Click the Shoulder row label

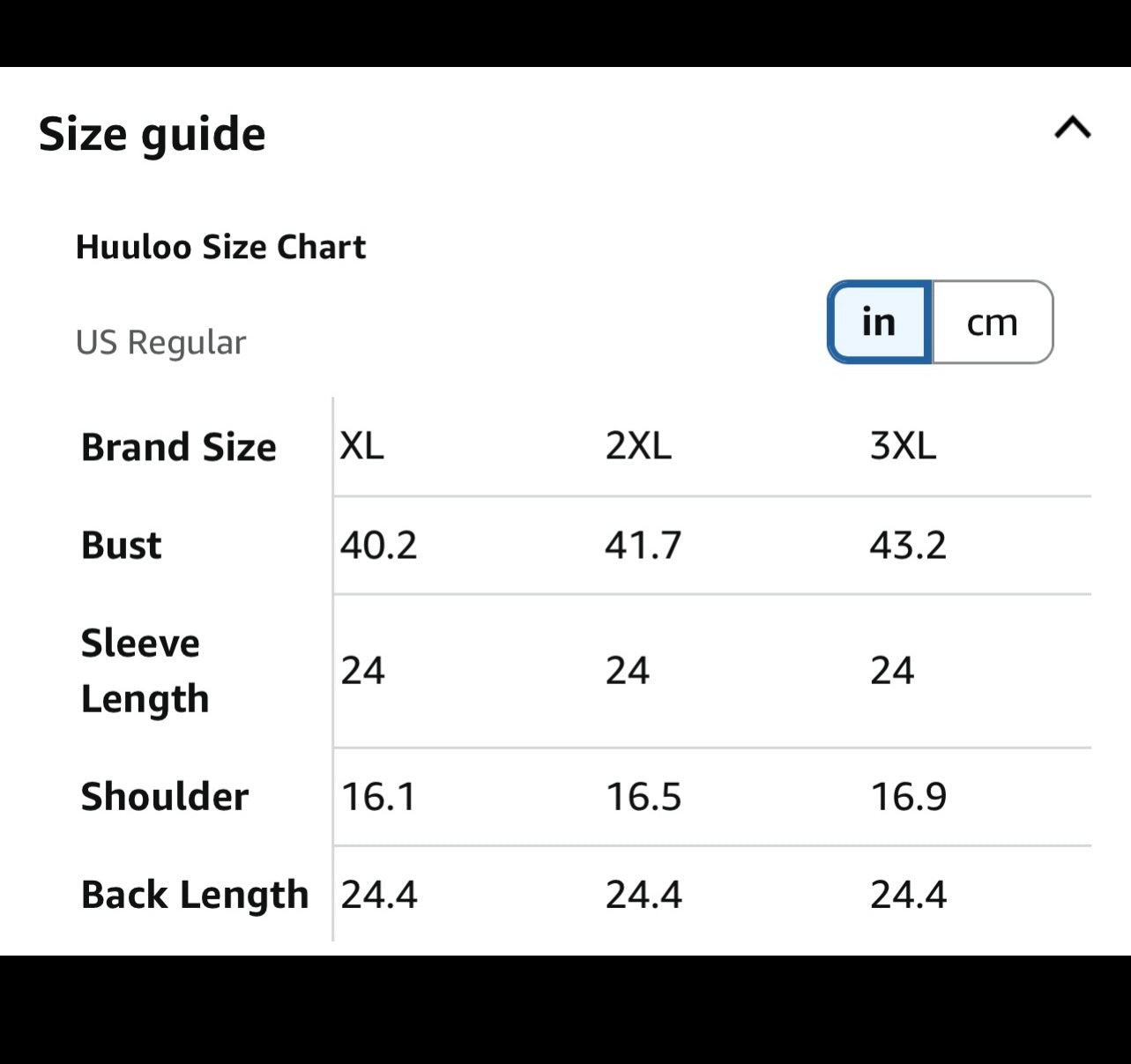165,796
